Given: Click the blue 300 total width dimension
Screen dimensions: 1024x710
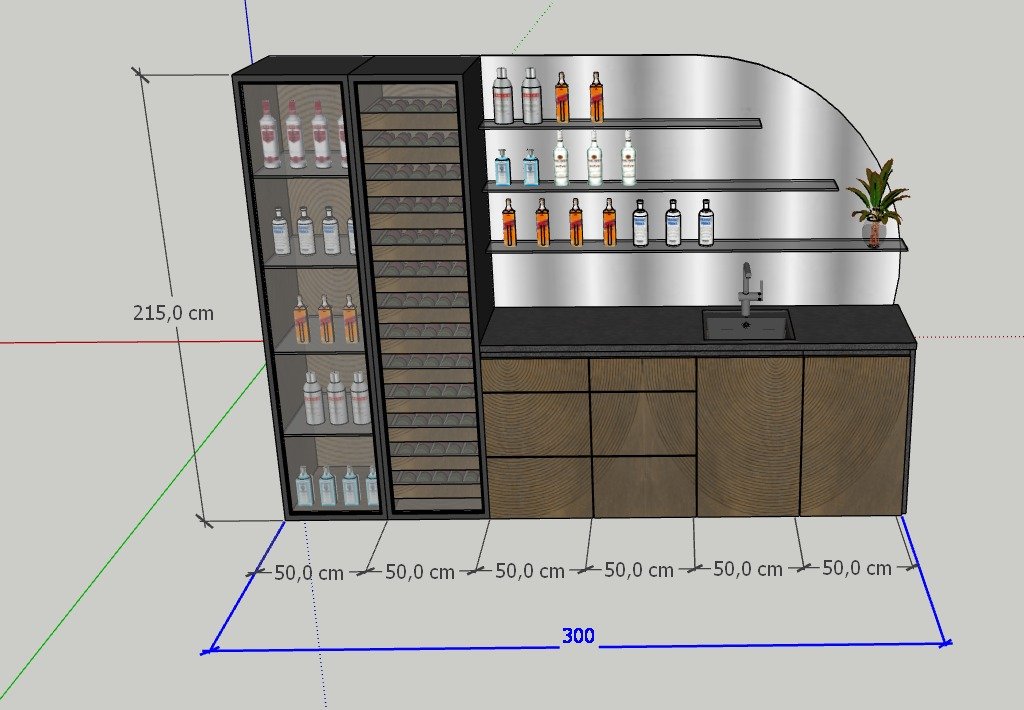Looking at the screenshot, I should [578, 636].
